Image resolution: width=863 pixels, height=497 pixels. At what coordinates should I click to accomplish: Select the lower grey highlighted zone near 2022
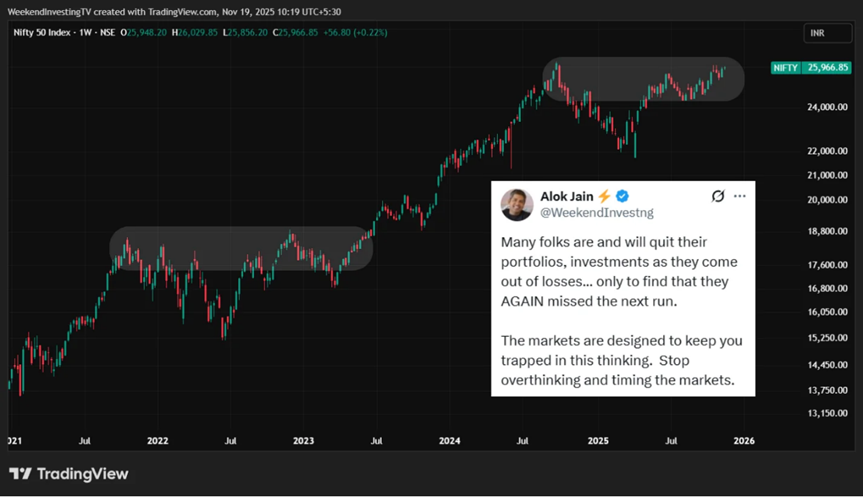pos(241,249)
